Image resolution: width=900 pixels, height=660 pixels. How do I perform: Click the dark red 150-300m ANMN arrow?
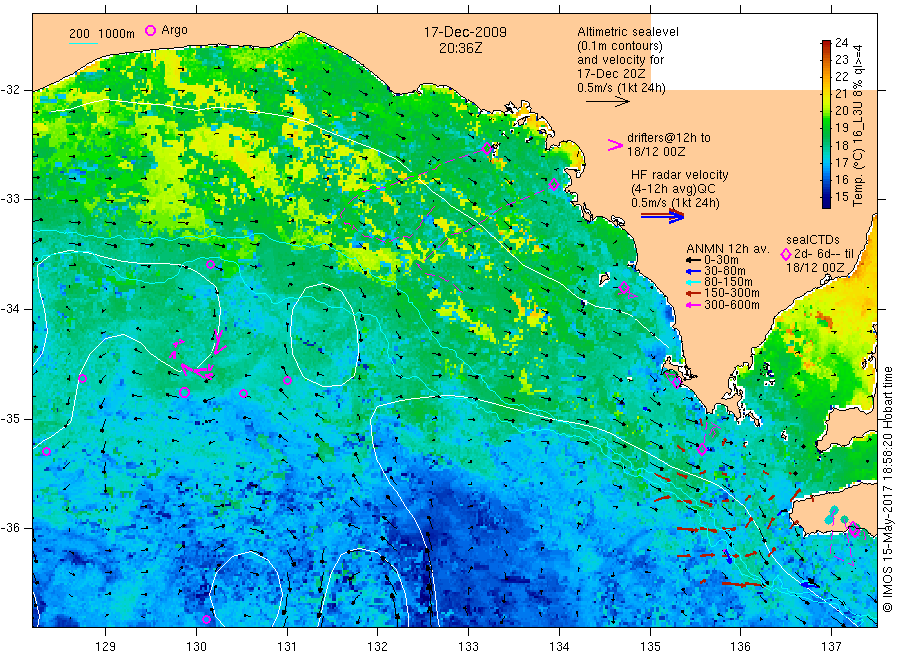[x=693, y=293]
